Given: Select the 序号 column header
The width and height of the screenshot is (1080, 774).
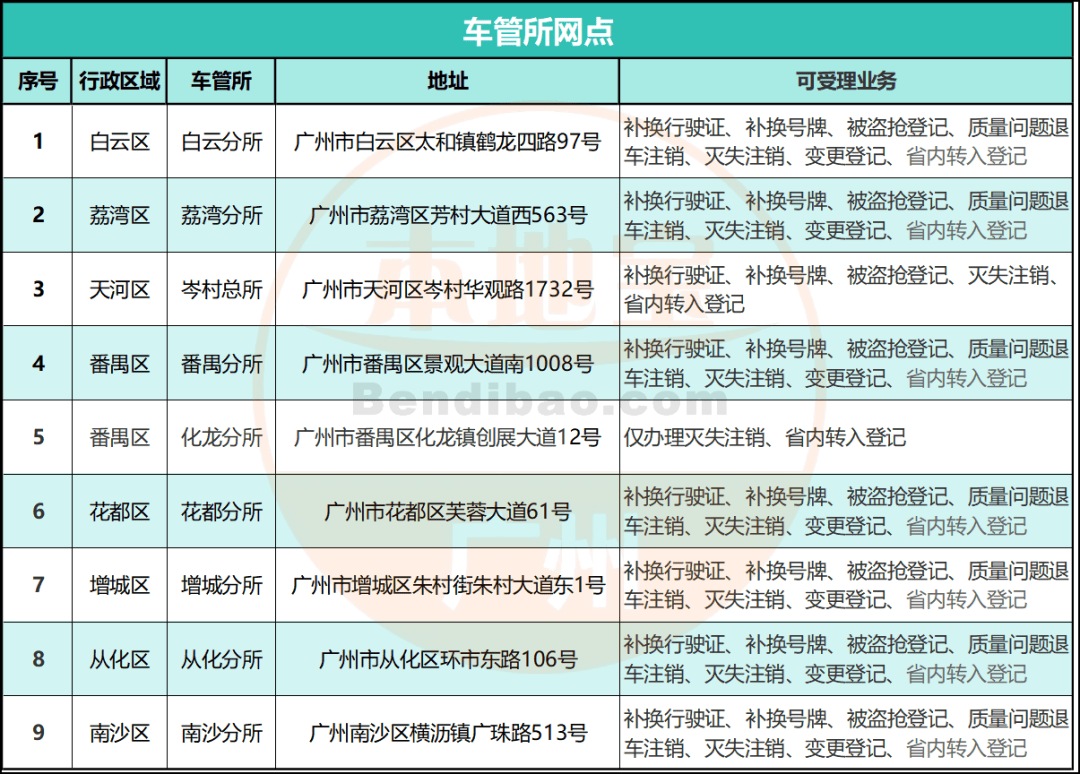Looking at the screenshot, I should click(38, 82).
